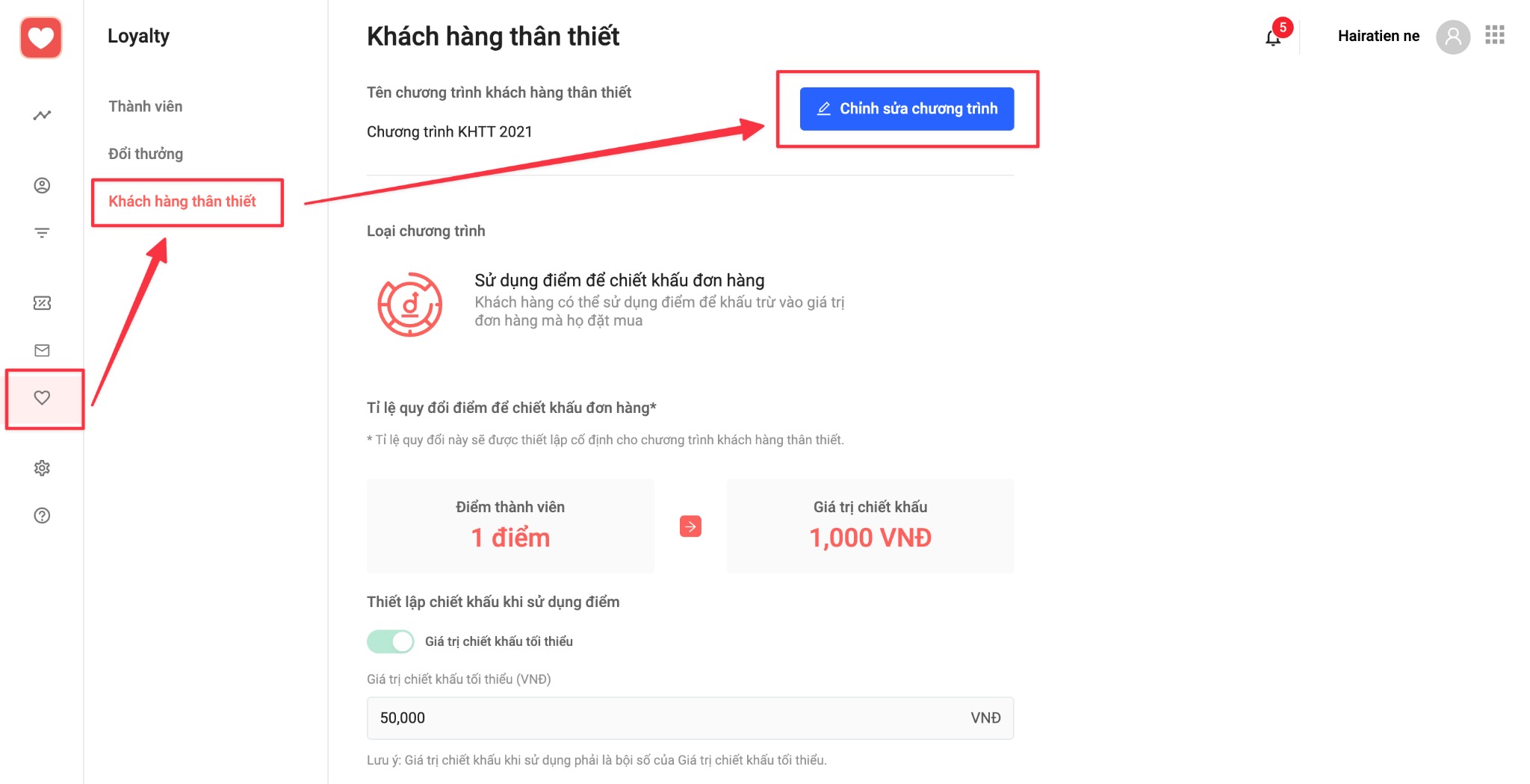
Task: Click the filter lines sidebar icon
Action: [x=42, y=233]
